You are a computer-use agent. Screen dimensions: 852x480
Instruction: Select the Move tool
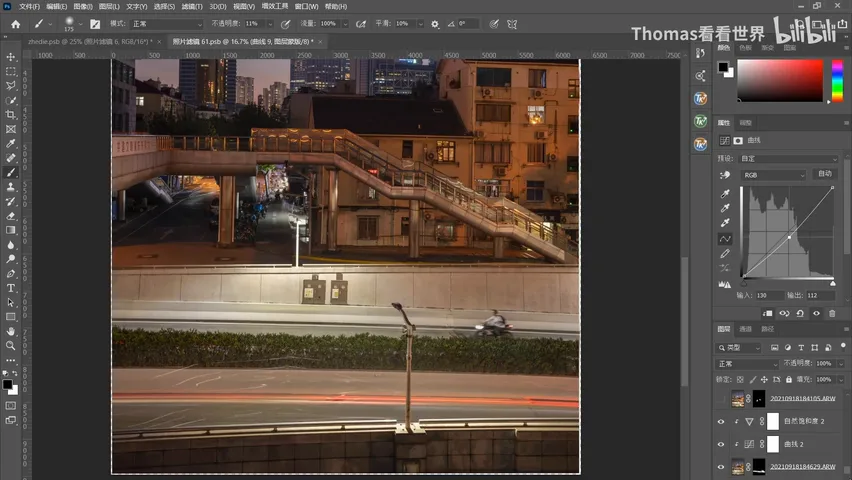(10, 57)
